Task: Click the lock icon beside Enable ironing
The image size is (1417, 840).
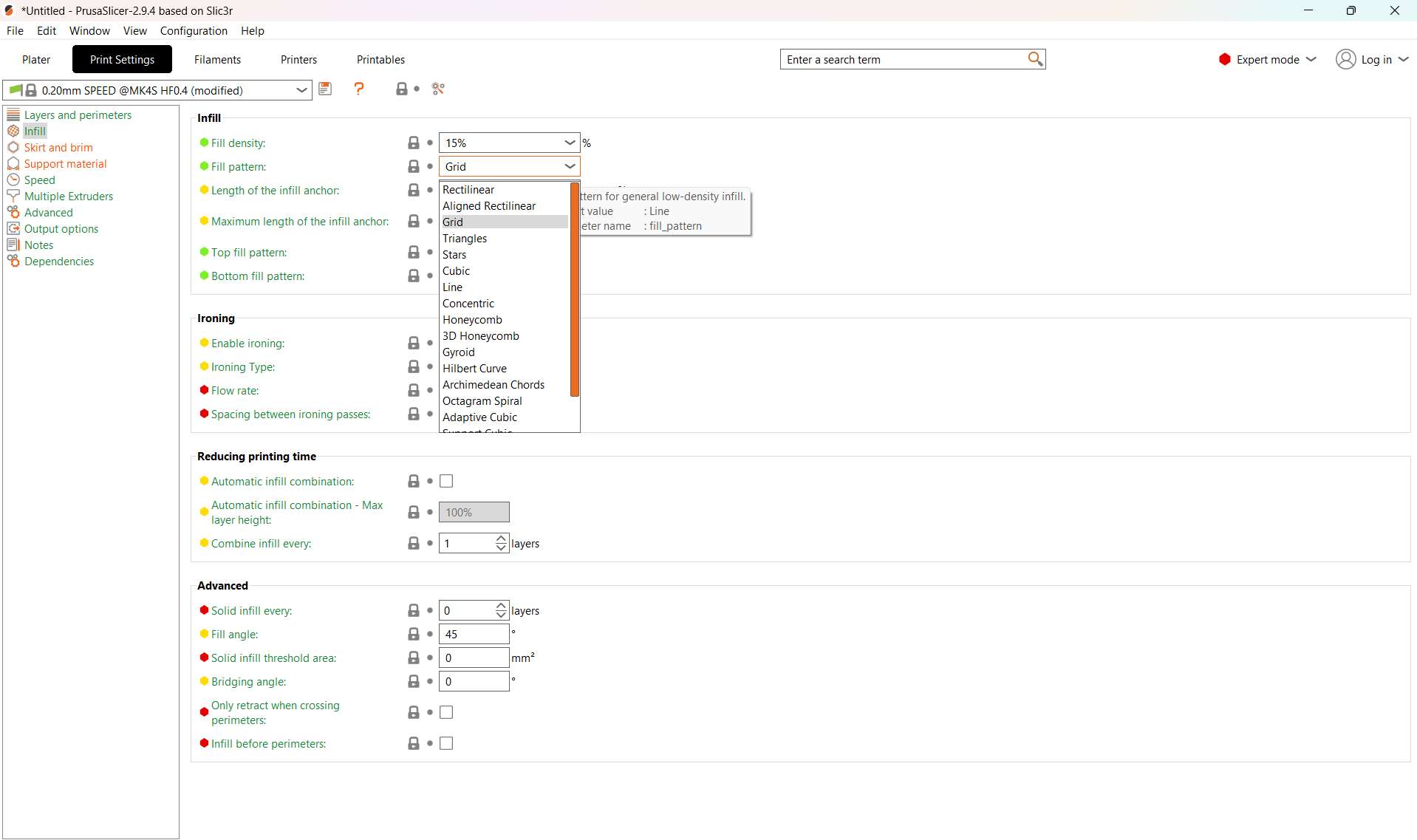Action: click(x=414, y=343)
